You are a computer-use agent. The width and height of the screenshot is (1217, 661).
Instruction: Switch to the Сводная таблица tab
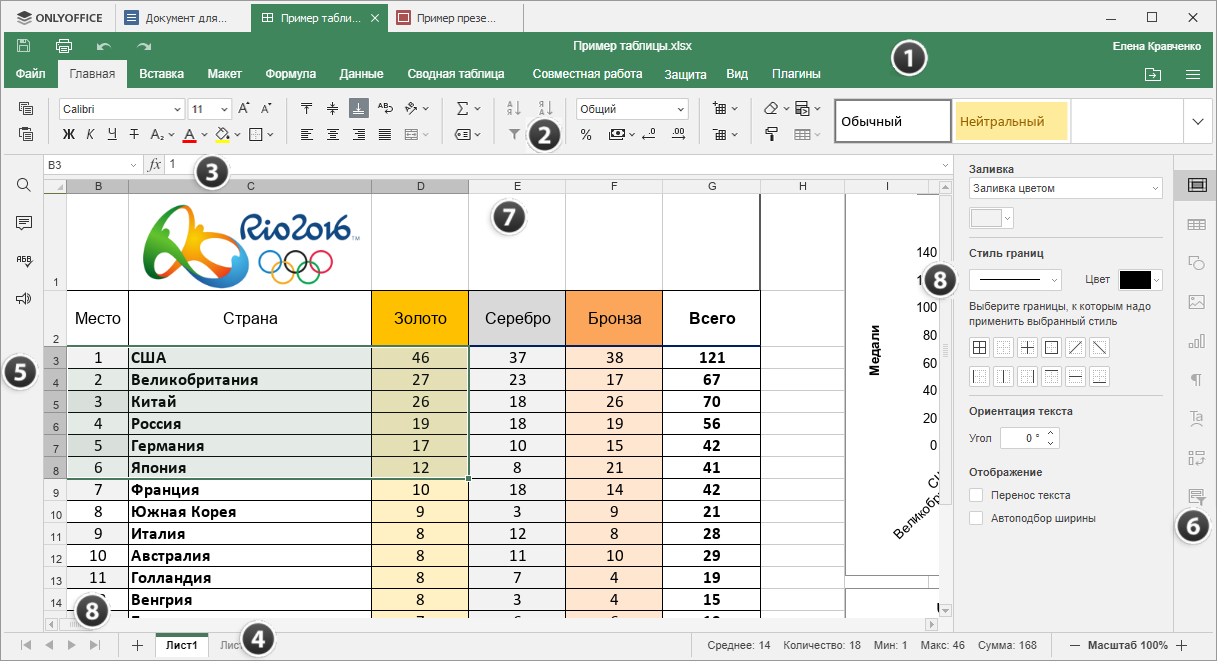coord(456,73)
